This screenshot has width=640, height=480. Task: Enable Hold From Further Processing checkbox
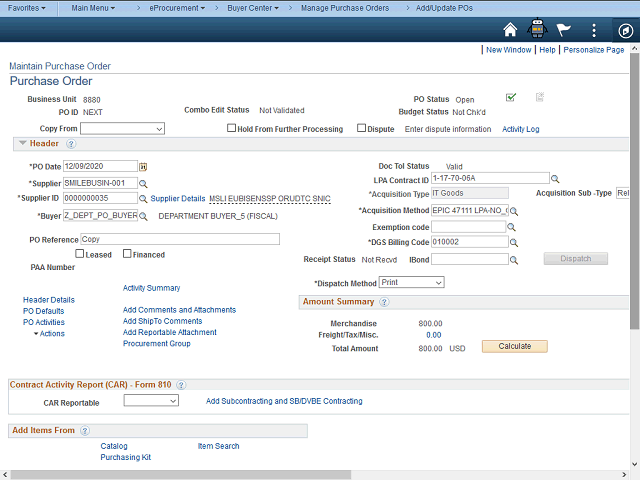pyautogui.click(x=232, y=129)
